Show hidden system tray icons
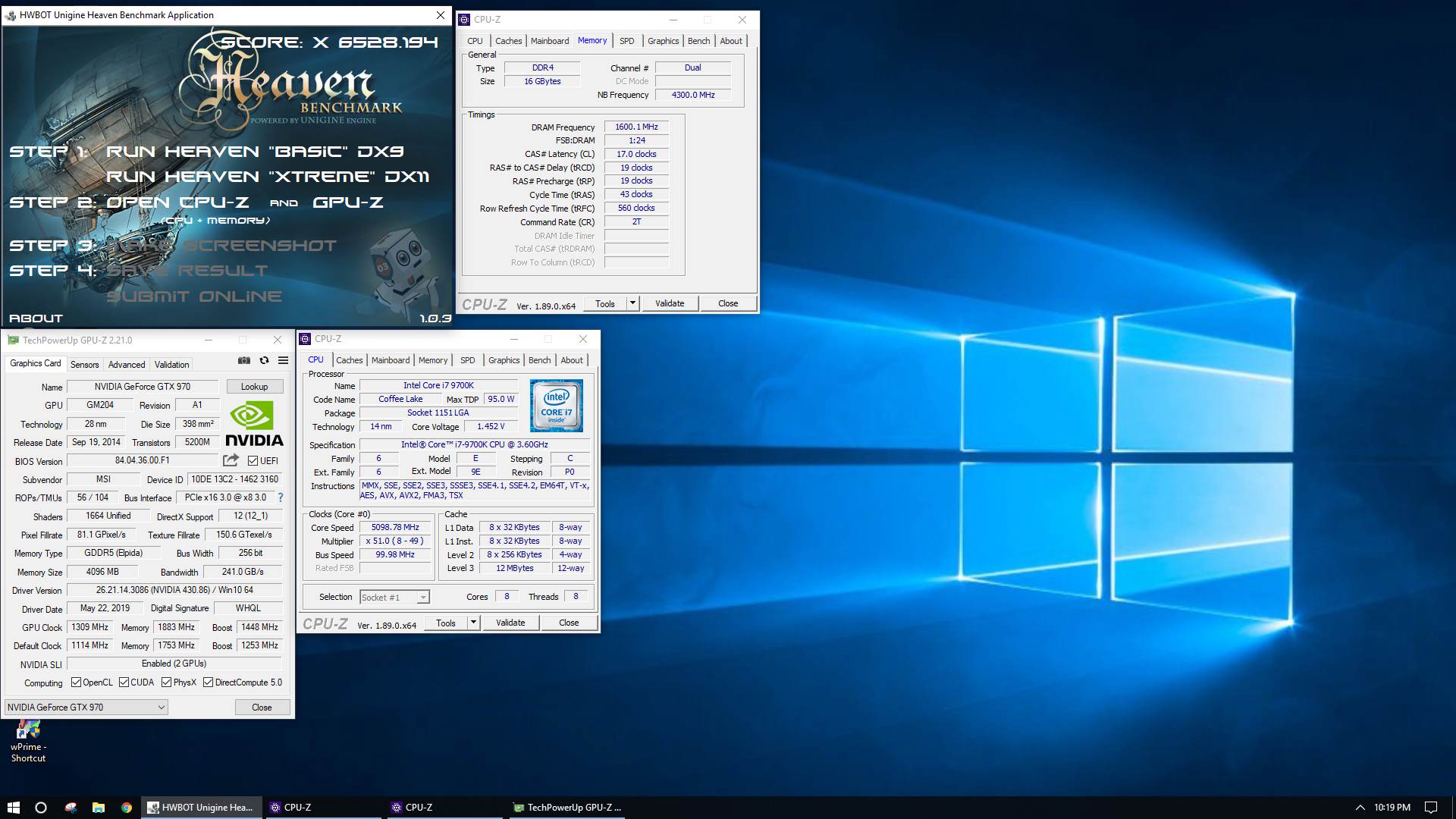This screenshot has height=819, width=1456. click(1360, 808)
